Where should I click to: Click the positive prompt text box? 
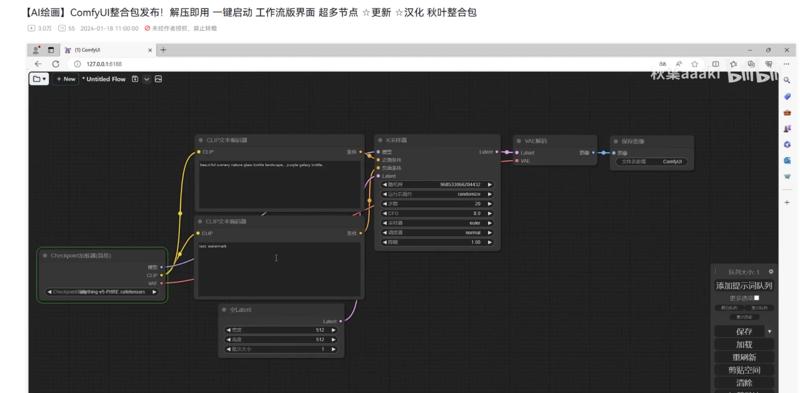point(279,185)
